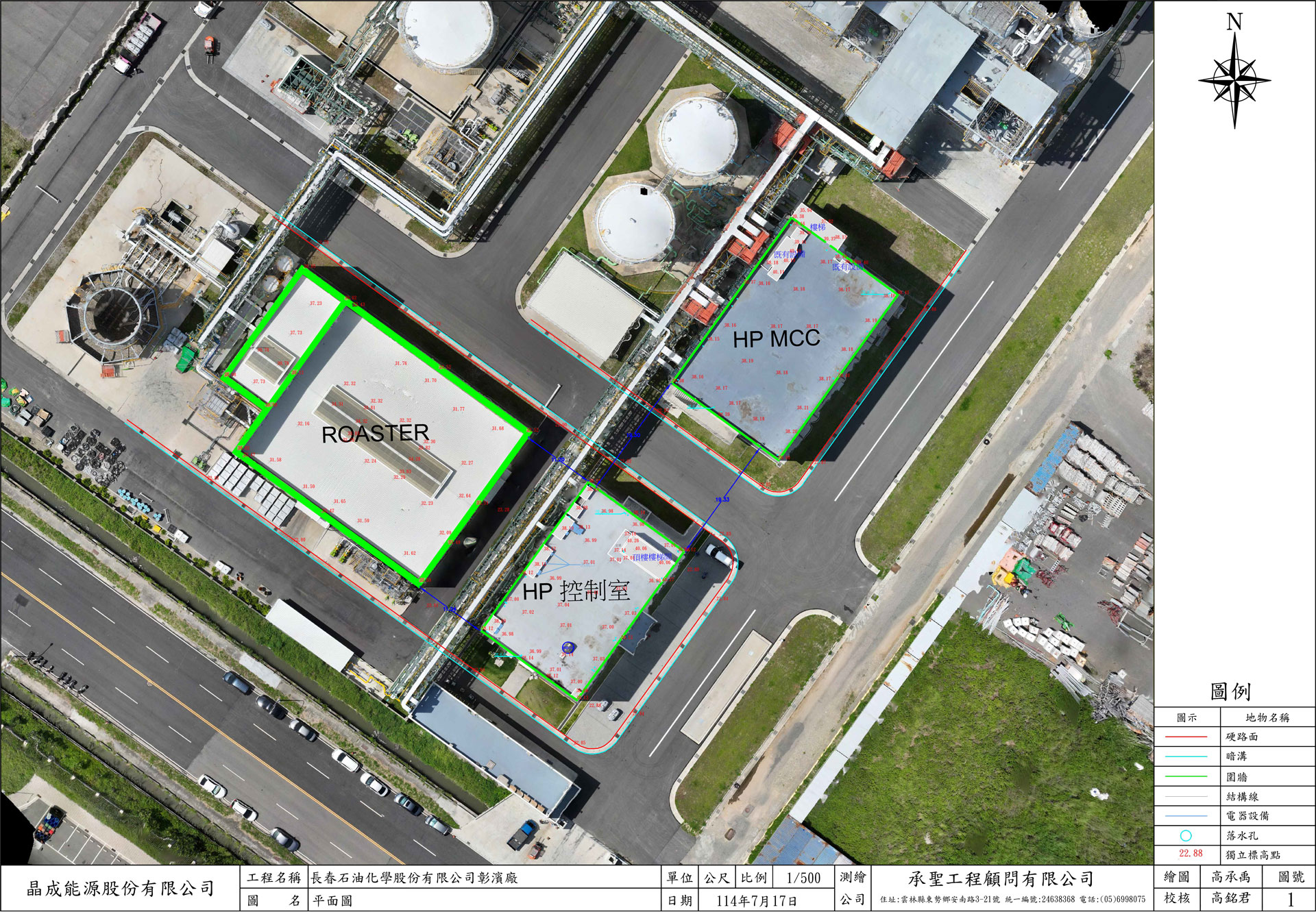Viewport: 1316px width, 912px height.
Task: Click the 晶成能源股份有限公司 title block
Action: tap(121, 889)
